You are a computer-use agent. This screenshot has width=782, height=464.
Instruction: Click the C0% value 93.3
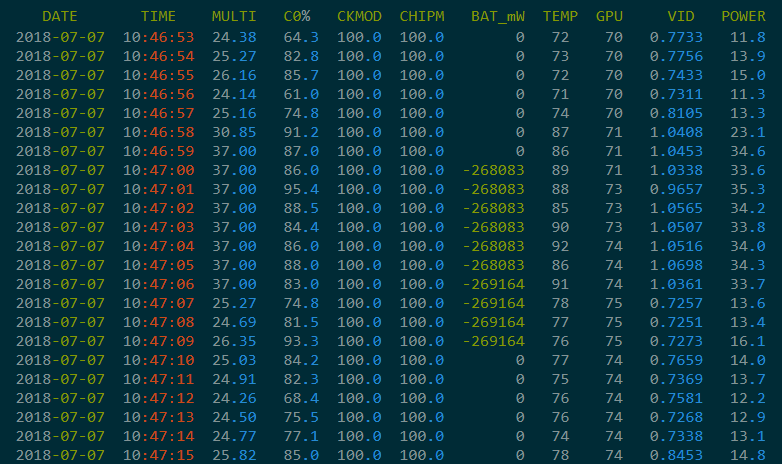point(301,341)
